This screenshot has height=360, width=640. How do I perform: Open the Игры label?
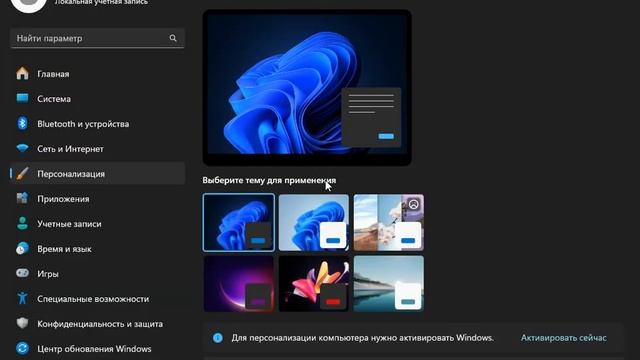[48, 274]
